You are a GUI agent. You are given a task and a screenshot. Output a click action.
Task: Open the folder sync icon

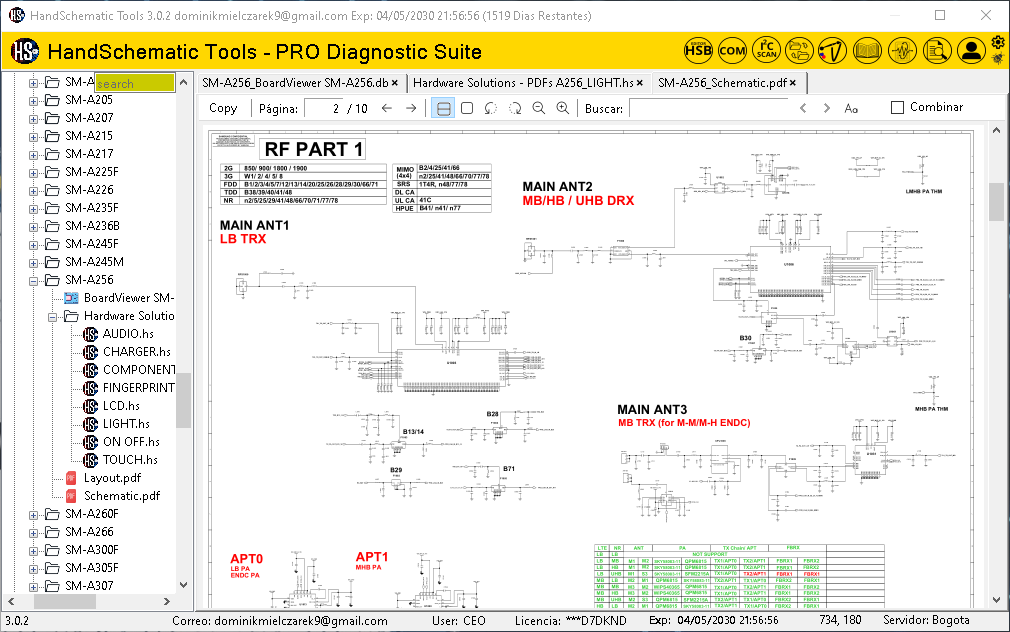pyautogui.click(x=799, y=50)
